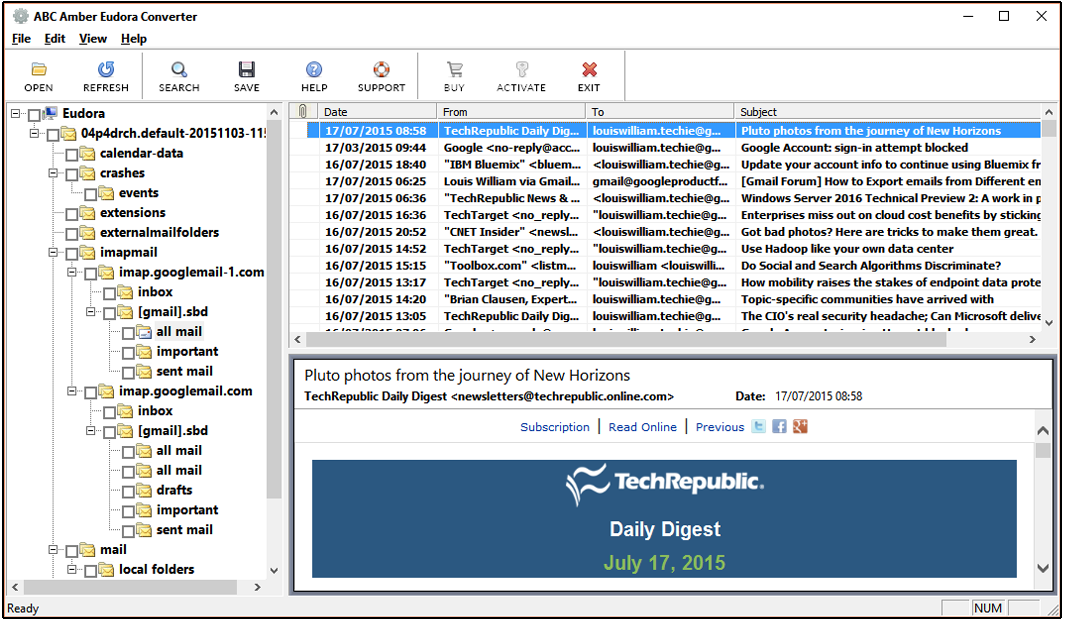
Task: Tick the imap.googlemail-1.com checkbox
Action: pyautogui.click(x=90, y=274)
